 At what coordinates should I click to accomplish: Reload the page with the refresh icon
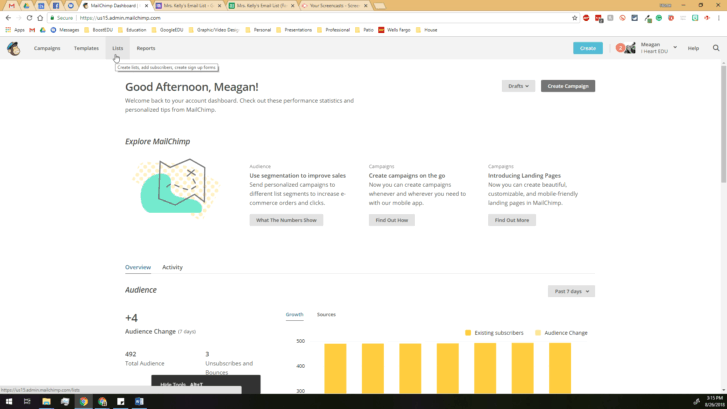pyautogui.click(x=29, y=18)
